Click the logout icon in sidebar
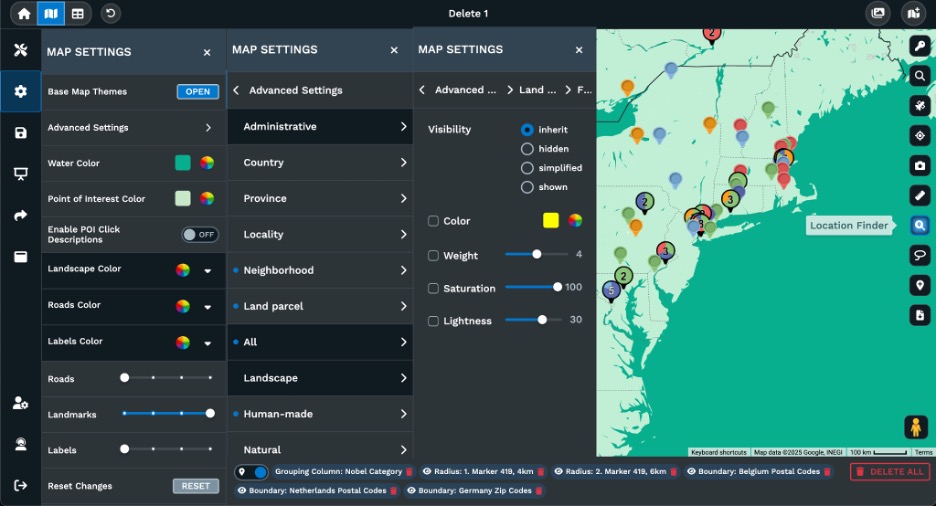The width and height of the screenshot is (936, 506). tap(20, 485)
